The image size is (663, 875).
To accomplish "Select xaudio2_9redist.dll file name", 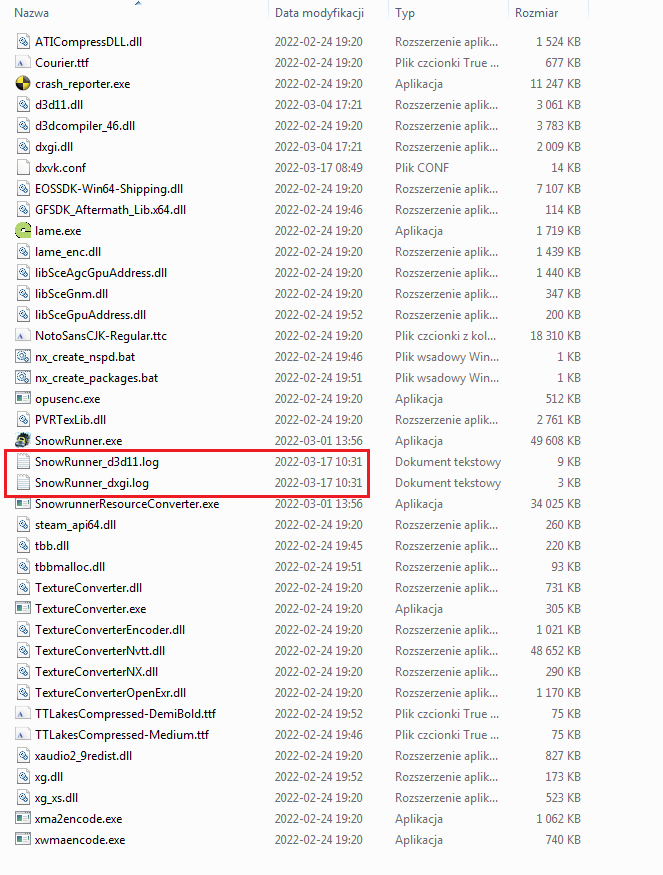I will click(84, 756).
